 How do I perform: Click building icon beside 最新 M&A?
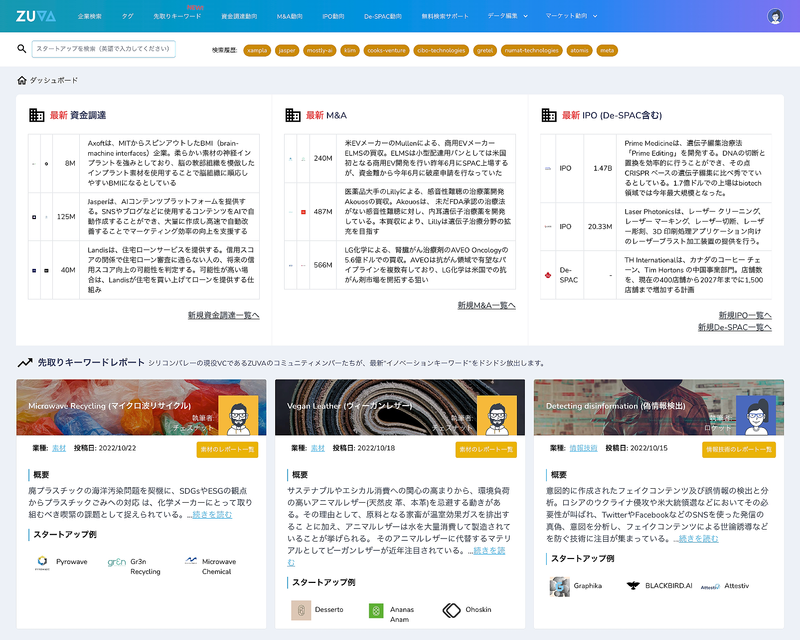tap(293, 115)
